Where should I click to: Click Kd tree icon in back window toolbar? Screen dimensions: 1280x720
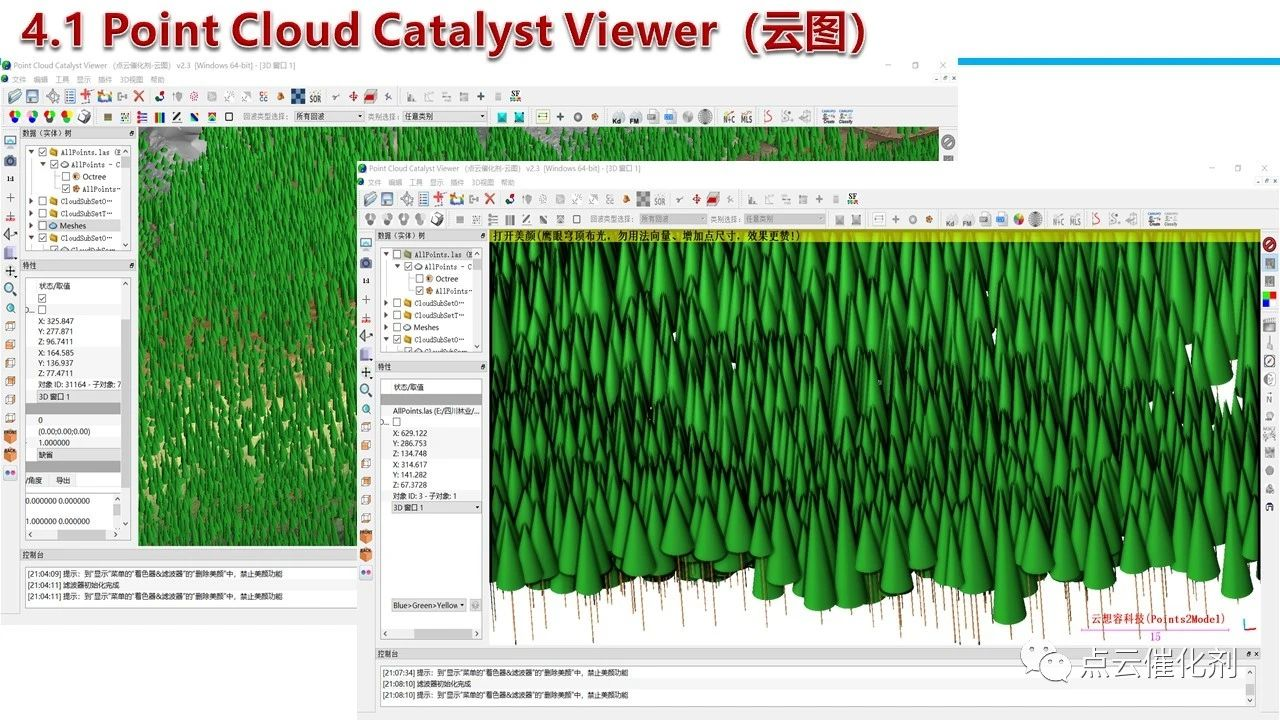point(617,117)
